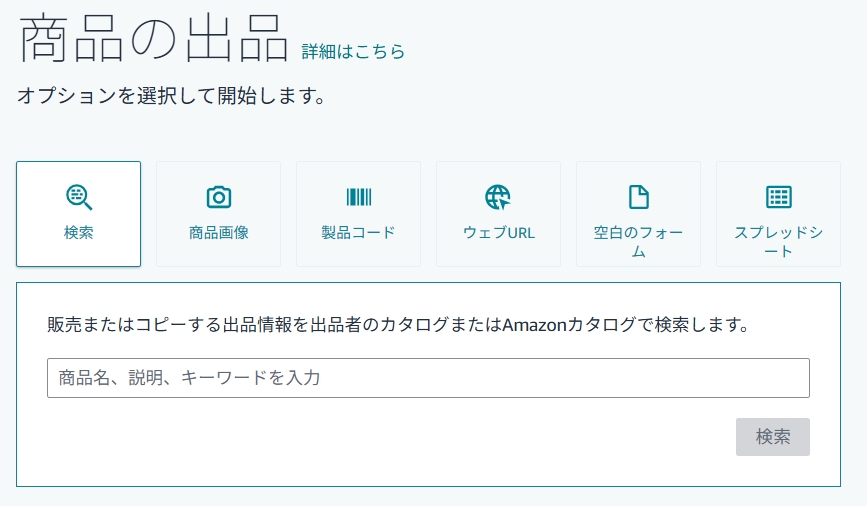Select the 空白のフォーム tab label

[639, 242]
